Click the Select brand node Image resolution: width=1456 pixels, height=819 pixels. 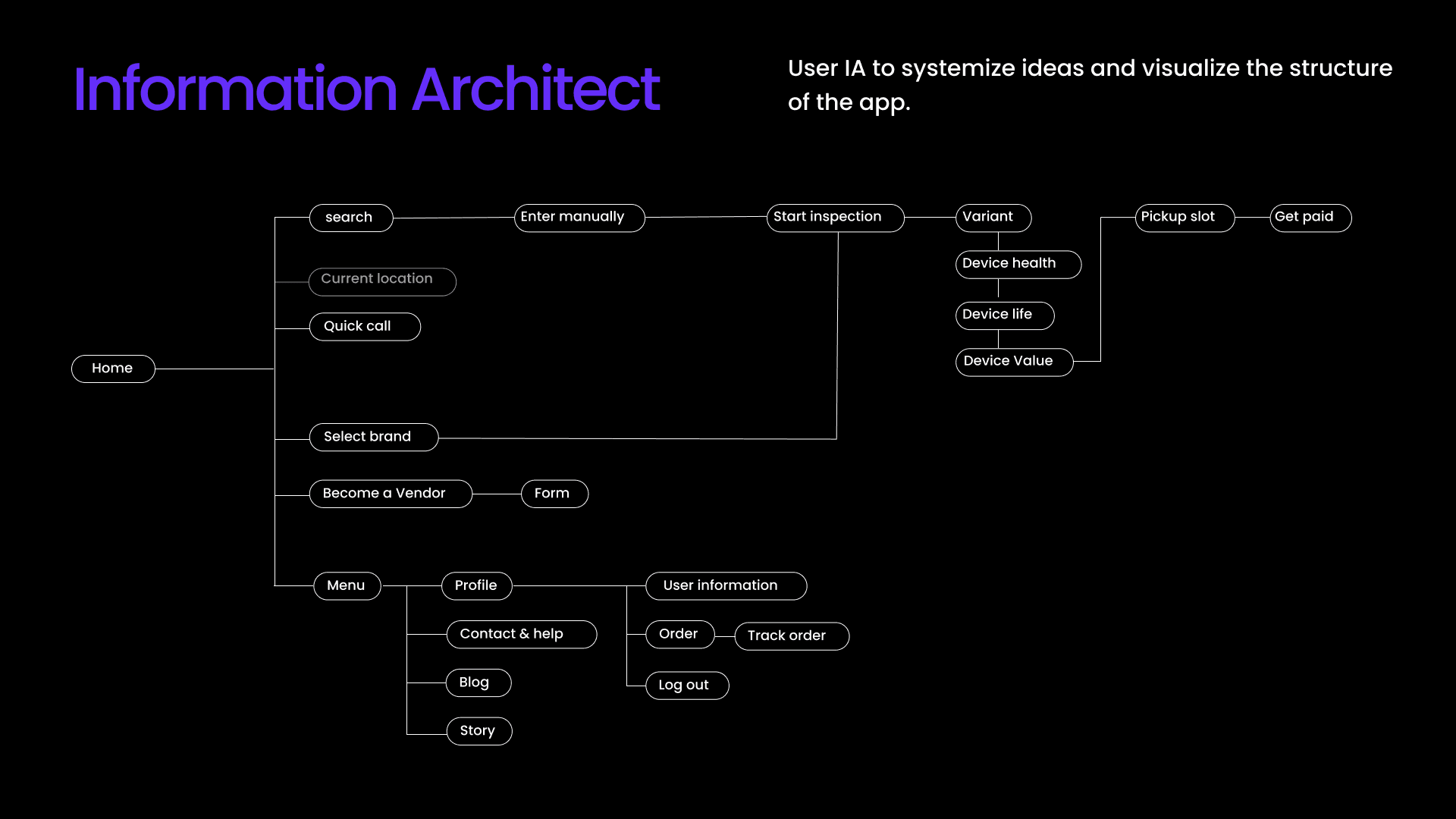[x=373, y=437]
